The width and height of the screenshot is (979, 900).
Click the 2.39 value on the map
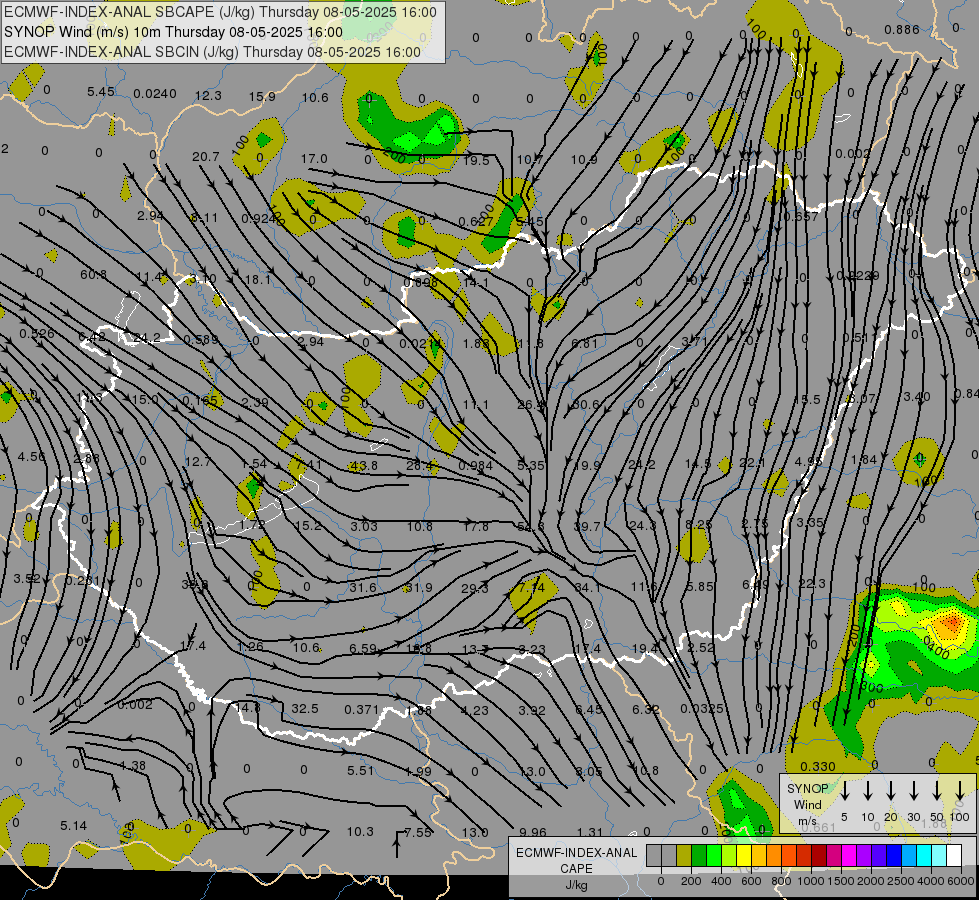[255, 402]
